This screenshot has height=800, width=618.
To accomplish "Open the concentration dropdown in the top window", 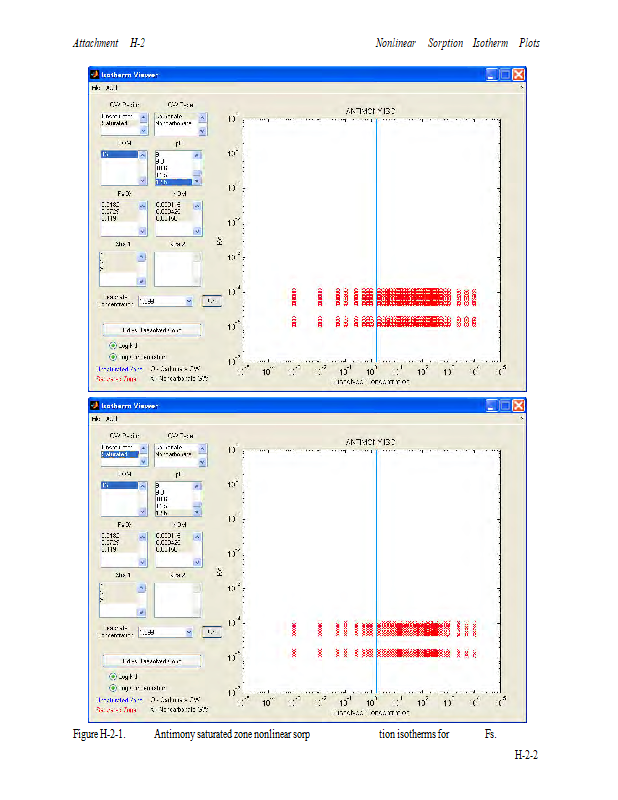I will (x=187, y=300).
